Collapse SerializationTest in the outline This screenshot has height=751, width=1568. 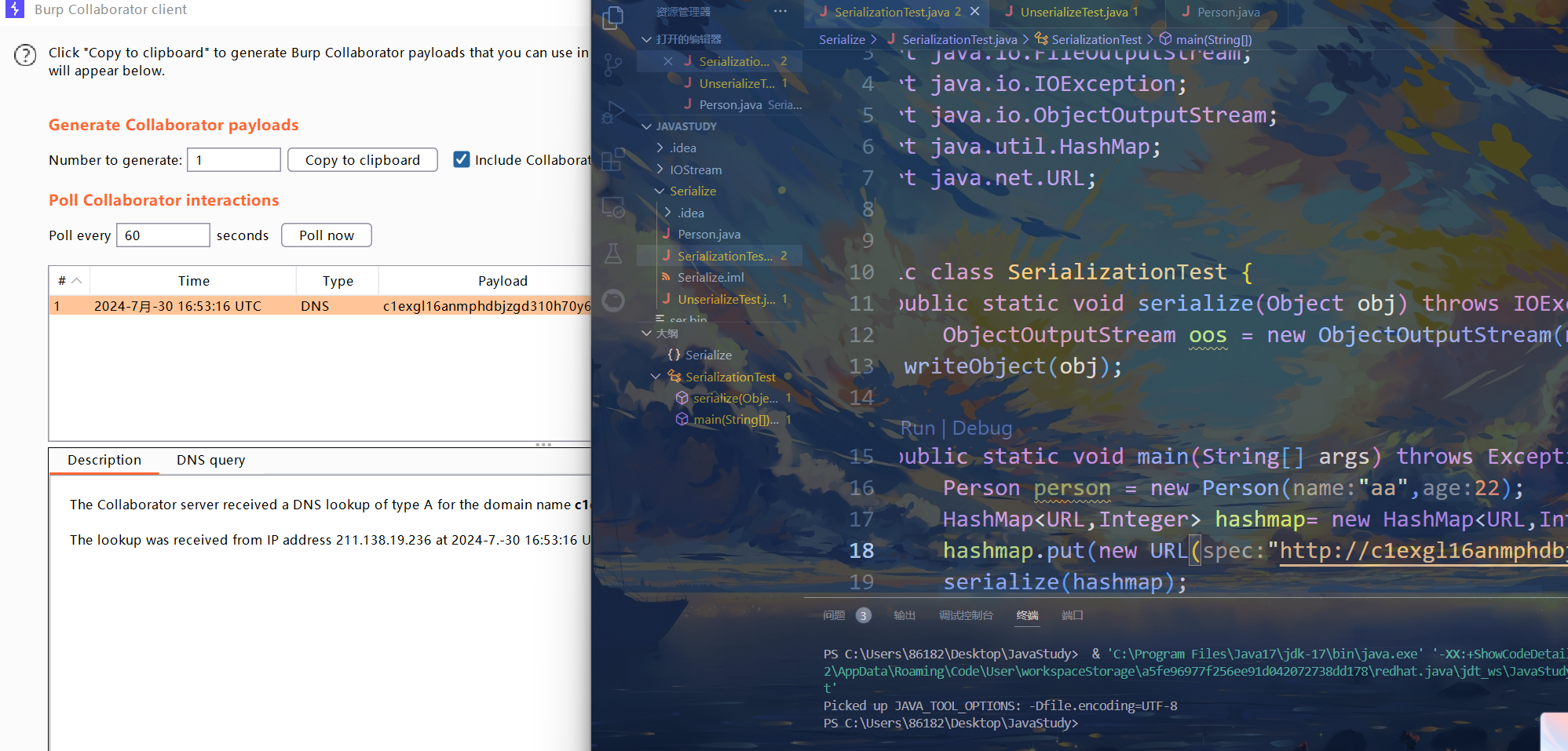[x=656, y=377]
